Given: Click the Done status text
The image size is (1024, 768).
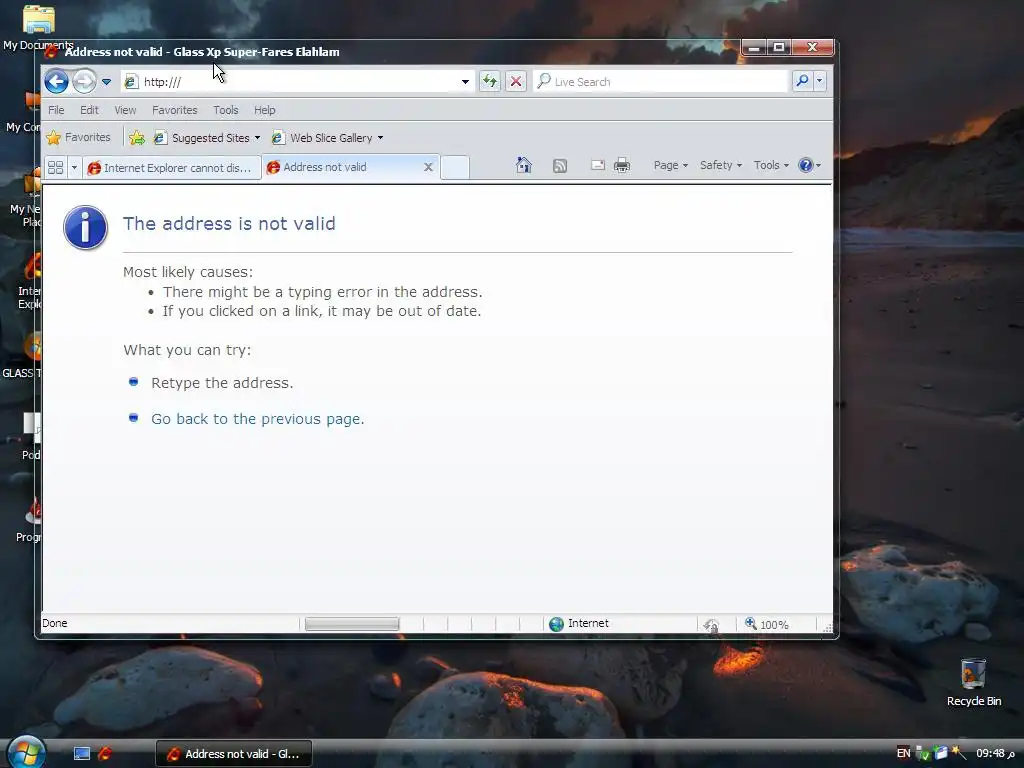Looking at the screenshot, I should point(54,623).
